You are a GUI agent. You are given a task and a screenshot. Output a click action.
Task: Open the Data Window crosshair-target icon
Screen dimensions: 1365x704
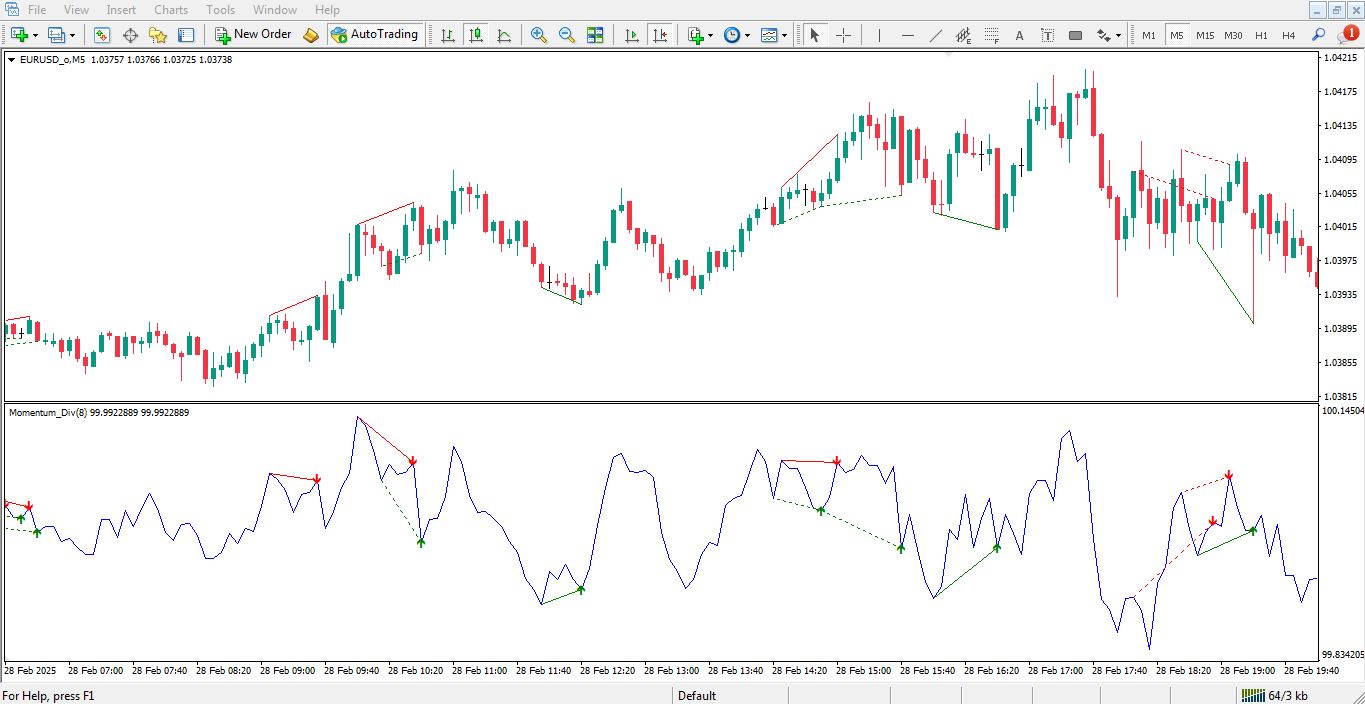pyautogui.click(x=130, y=35)
